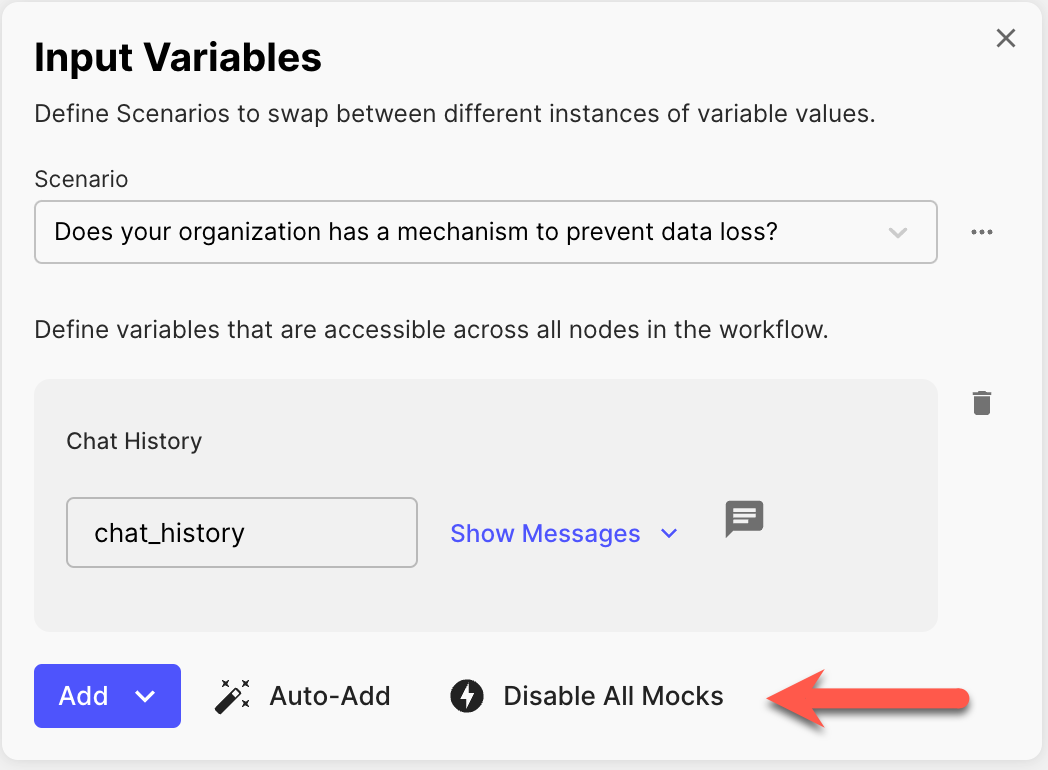
Task: Choose Disable All Mocks text
Action: [613, 696]
